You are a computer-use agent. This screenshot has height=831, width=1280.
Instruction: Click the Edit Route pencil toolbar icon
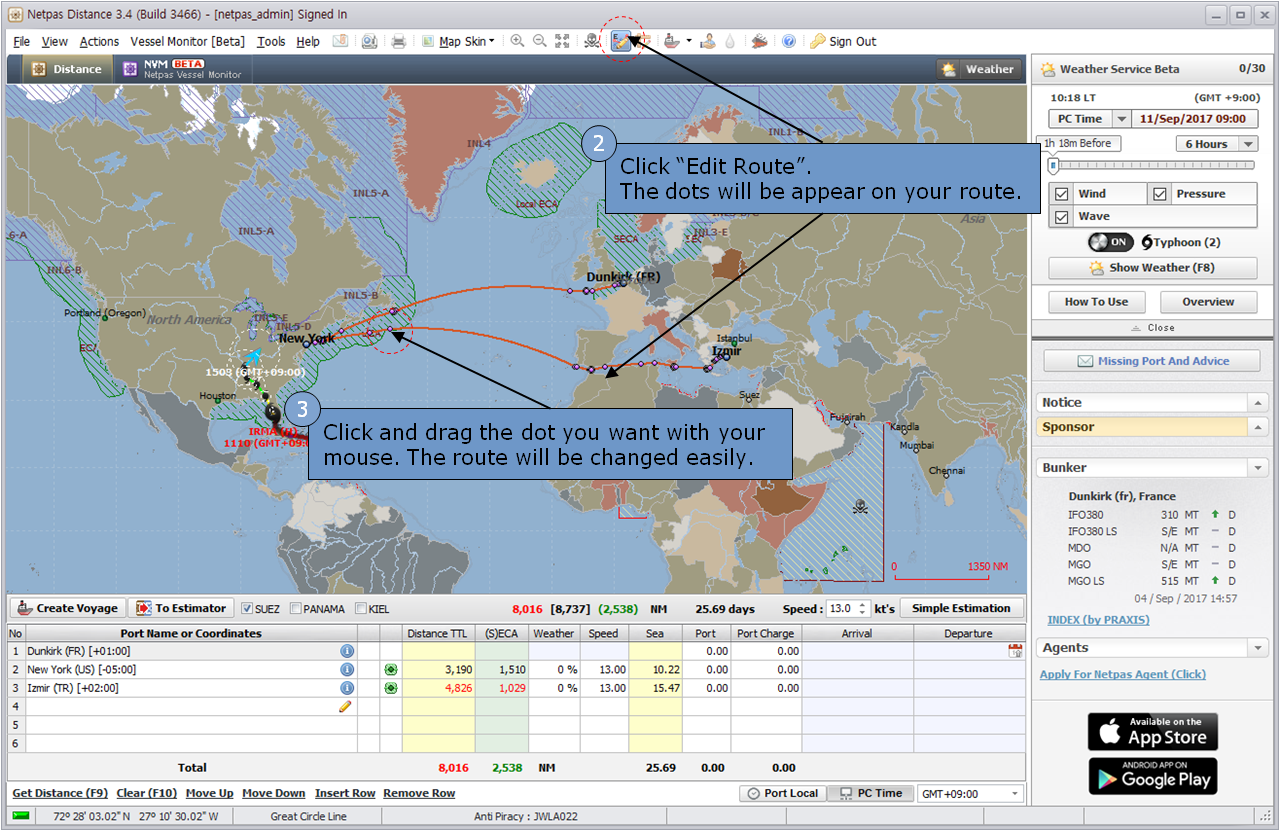coord(622,41)
